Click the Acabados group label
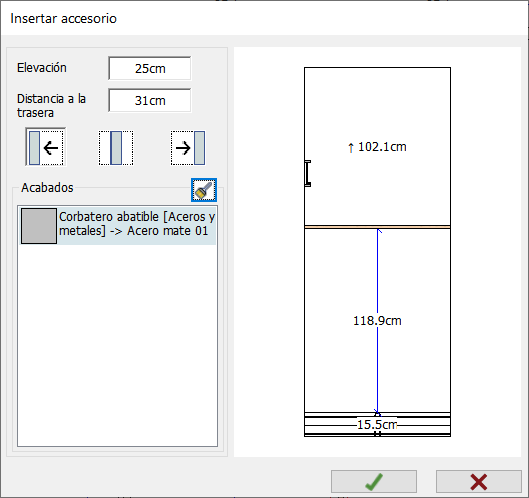 tap(47, 188)
